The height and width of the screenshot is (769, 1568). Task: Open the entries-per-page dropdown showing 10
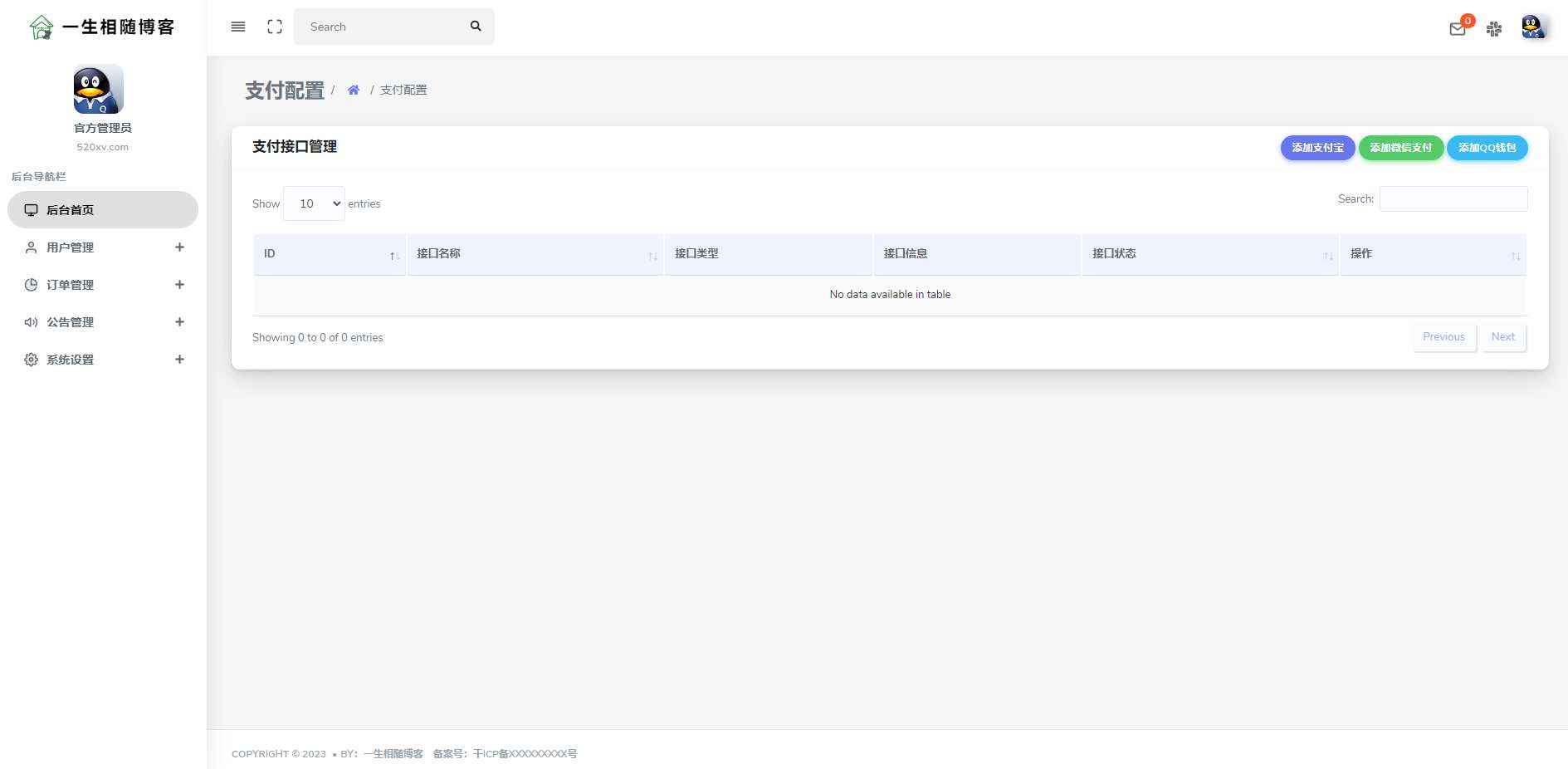coord(314,203)
